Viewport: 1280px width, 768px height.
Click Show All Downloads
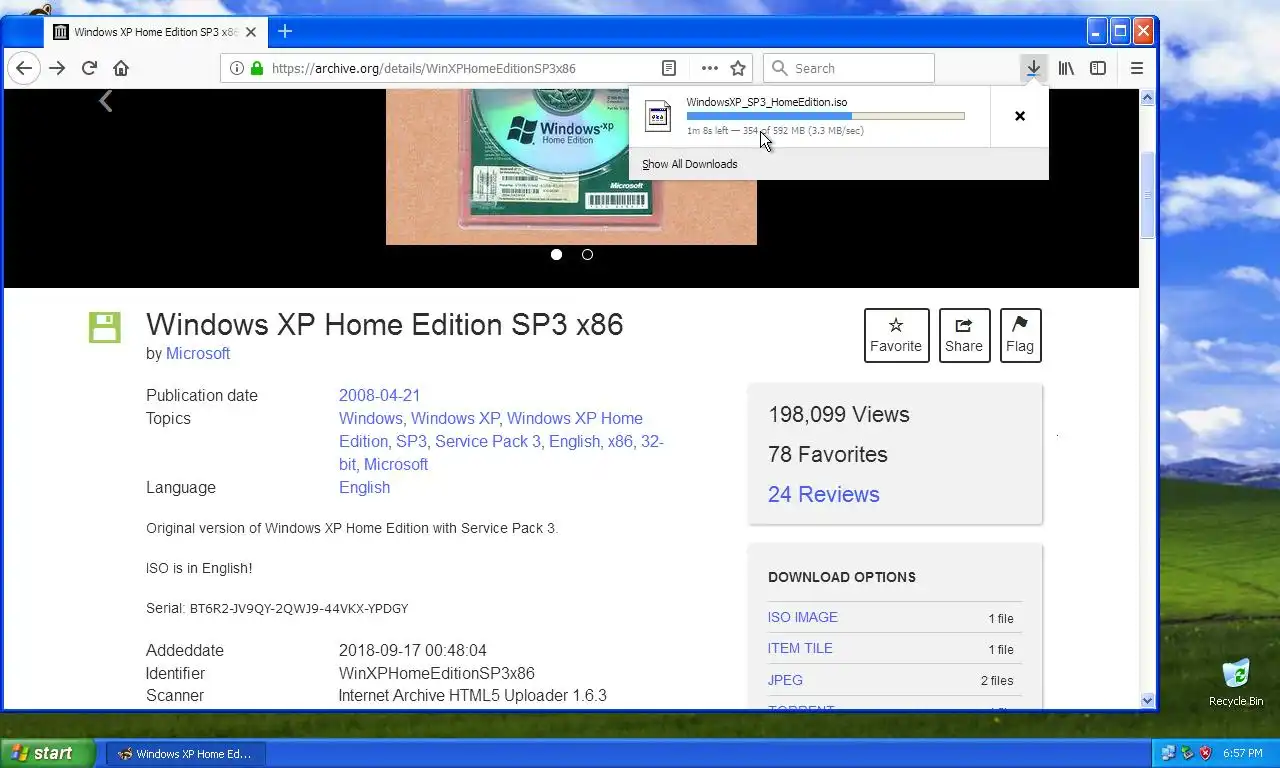[x=690, y=164]
